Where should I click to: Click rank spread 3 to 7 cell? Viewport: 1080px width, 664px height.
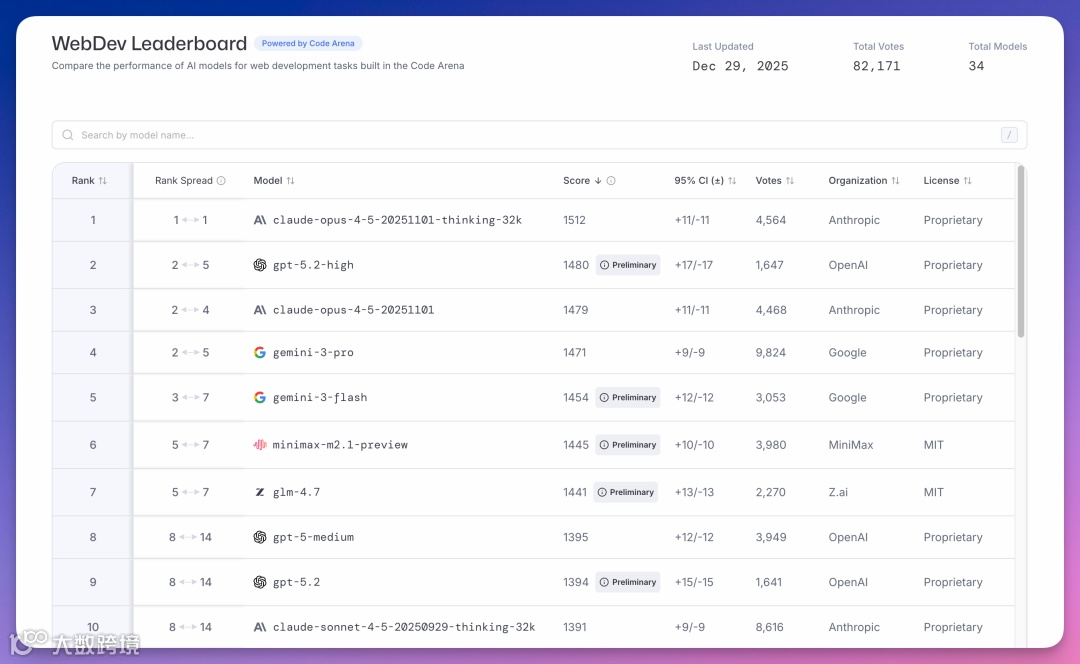coord(190,397)
